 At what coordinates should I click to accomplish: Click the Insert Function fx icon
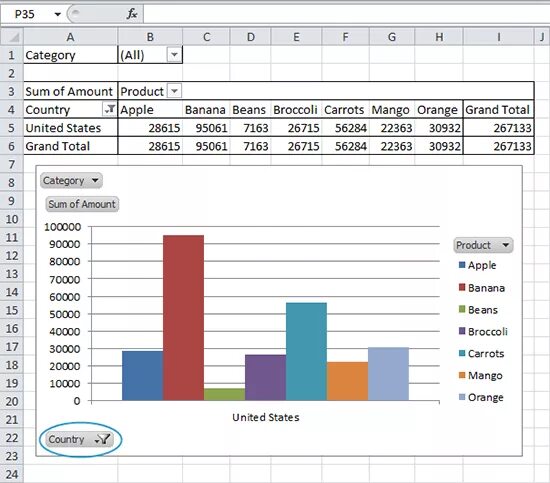tap(132, 14)
